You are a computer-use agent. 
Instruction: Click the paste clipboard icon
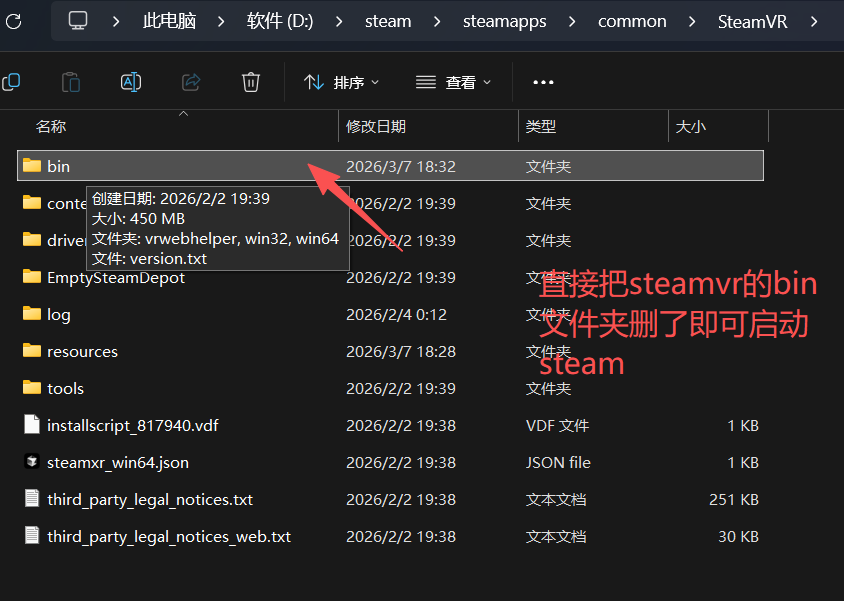pyautogui.click(x=71, y=82)
